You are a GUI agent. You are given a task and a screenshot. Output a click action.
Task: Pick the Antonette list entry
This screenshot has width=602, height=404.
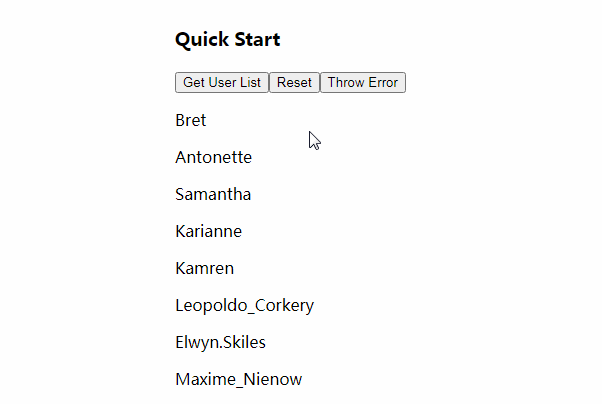[x=213, y=158]
